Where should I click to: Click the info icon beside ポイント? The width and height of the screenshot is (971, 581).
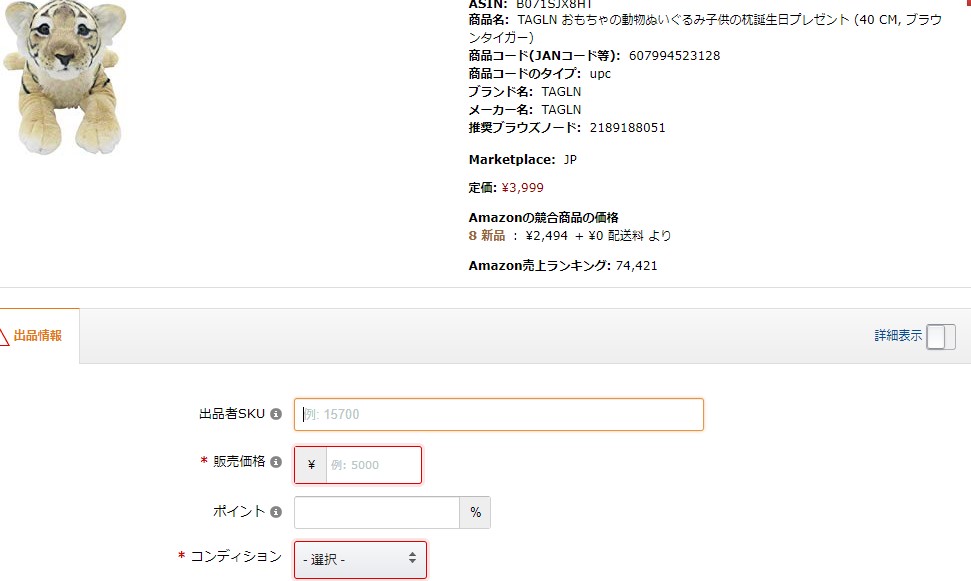276,512
